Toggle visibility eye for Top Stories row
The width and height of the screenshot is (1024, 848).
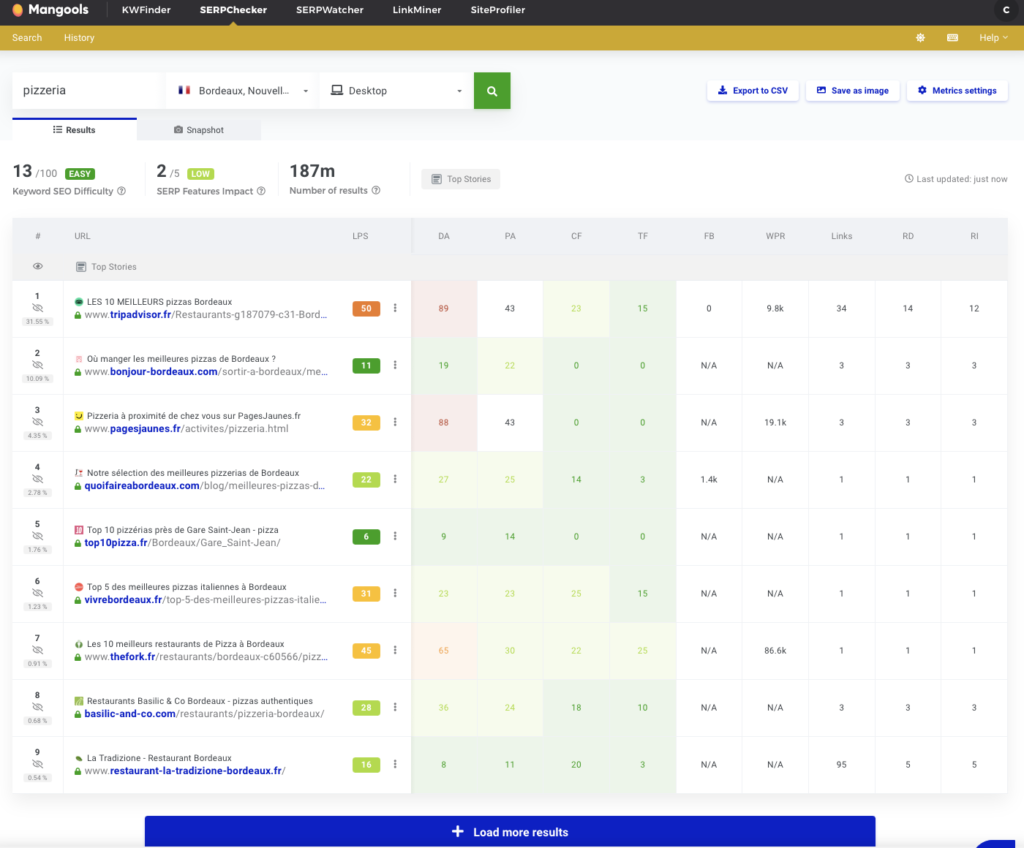click(x=38, y=267)
